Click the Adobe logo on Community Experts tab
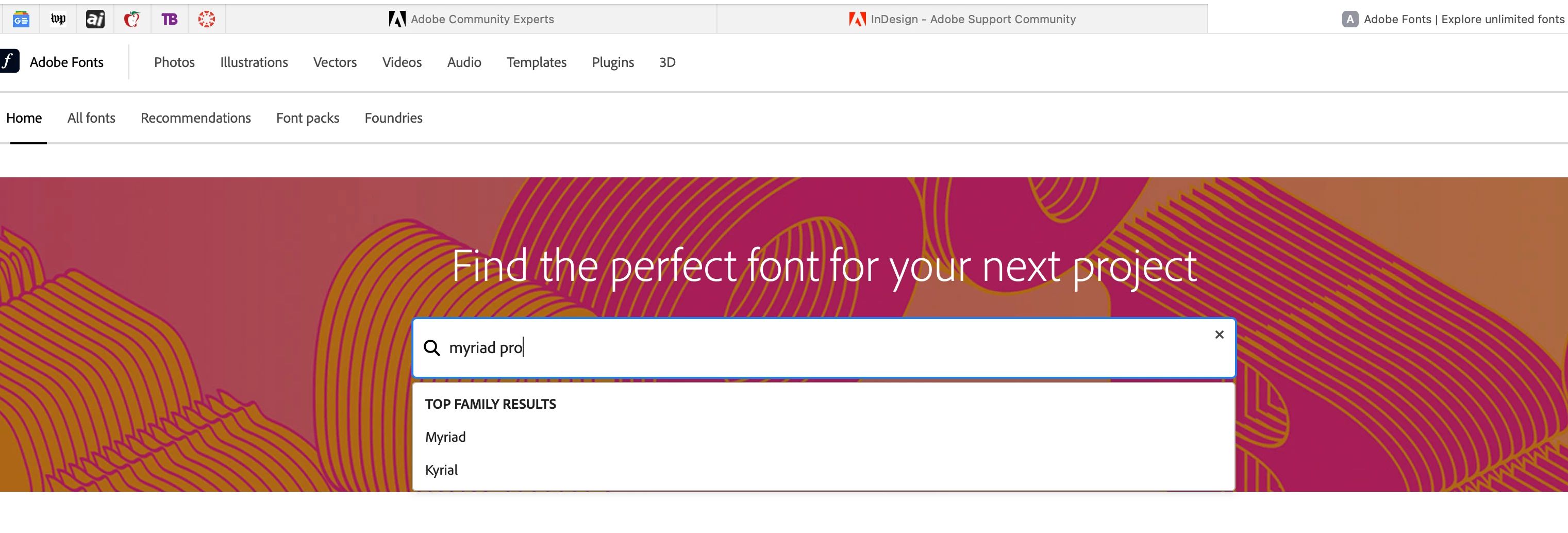Image resolution: width=1568 pixels, height=533 pixels. (397, 20)
